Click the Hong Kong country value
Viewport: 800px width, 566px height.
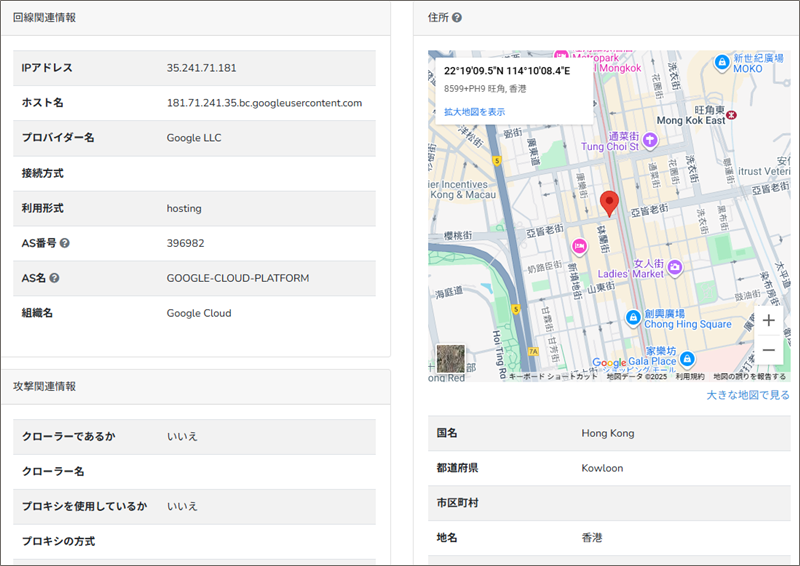pyautogui.click(x=608, y=433)
